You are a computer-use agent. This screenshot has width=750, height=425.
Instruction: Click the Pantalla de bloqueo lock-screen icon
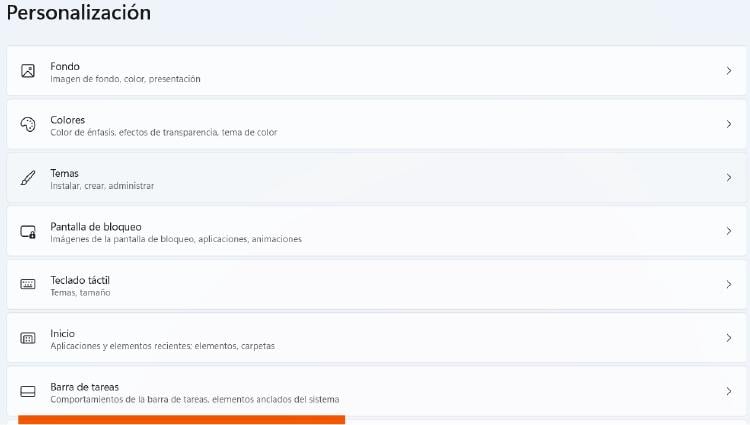pos(28,231)
